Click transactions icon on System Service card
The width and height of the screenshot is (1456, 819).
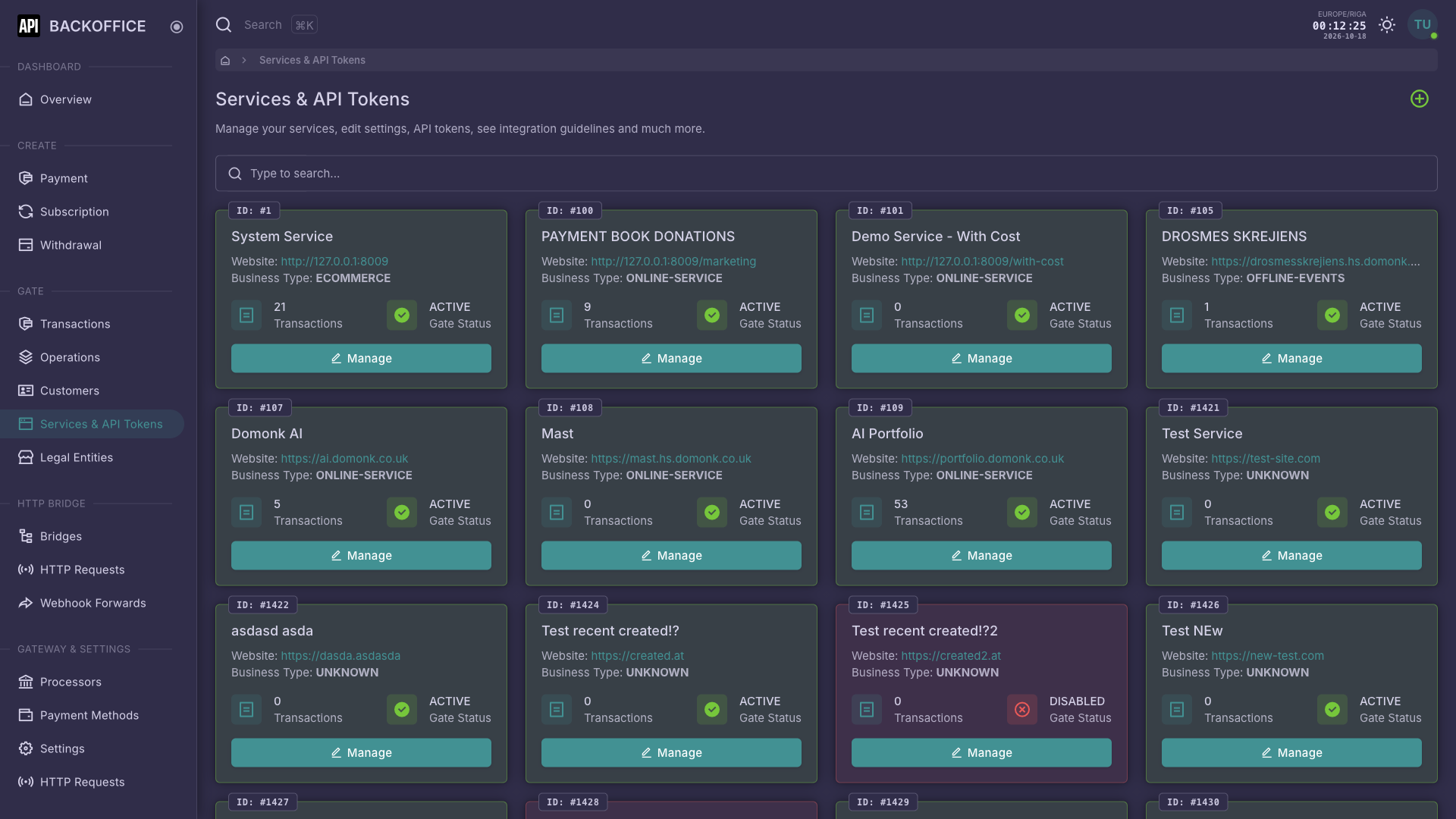246,315
